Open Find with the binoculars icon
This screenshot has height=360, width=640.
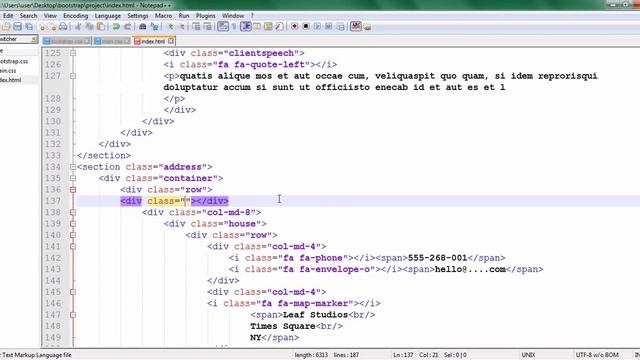pos(142,27)
